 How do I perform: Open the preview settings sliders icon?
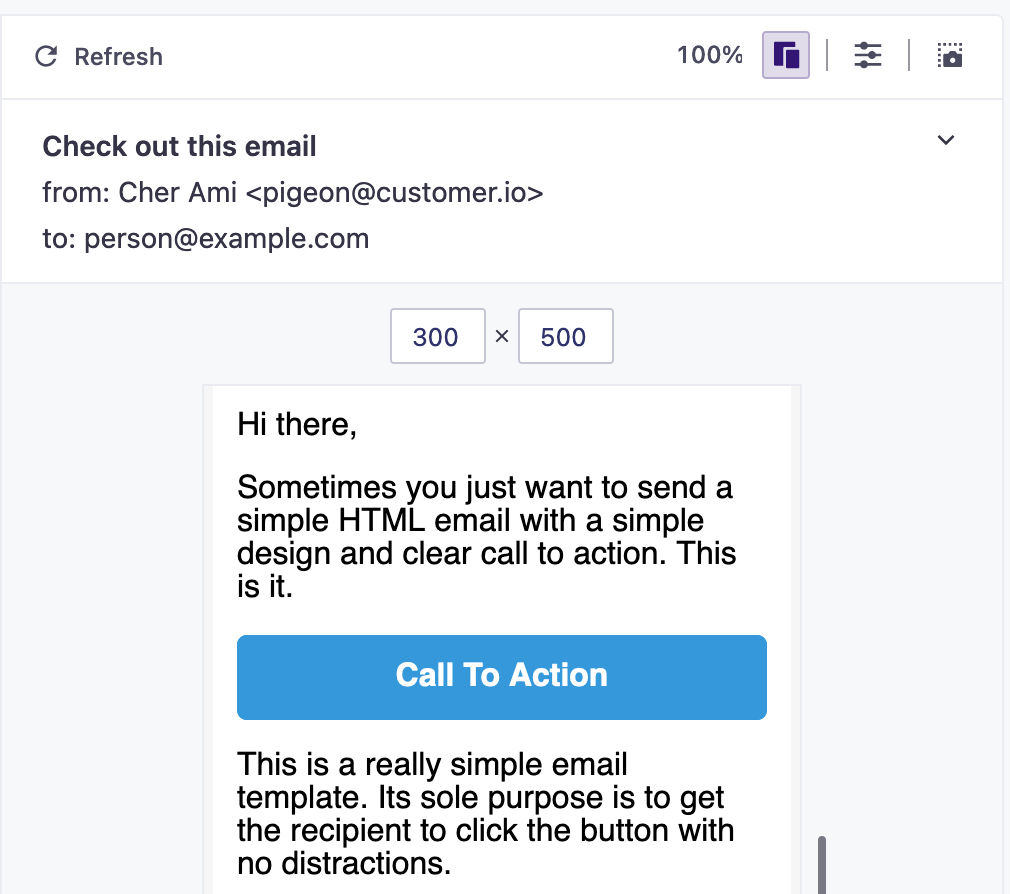(x=867, y=55)
